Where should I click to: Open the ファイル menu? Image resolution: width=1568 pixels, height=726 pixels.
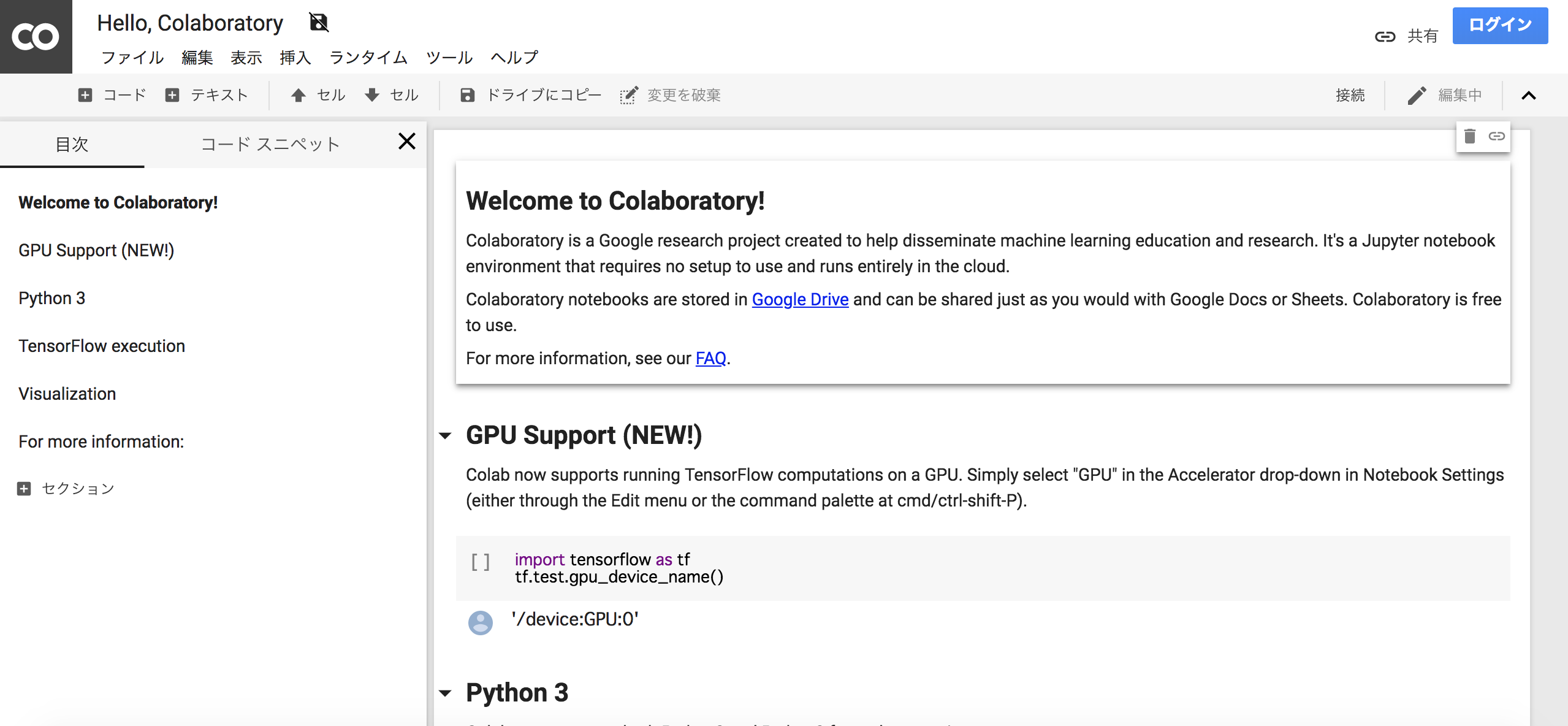tap(132, 58)
